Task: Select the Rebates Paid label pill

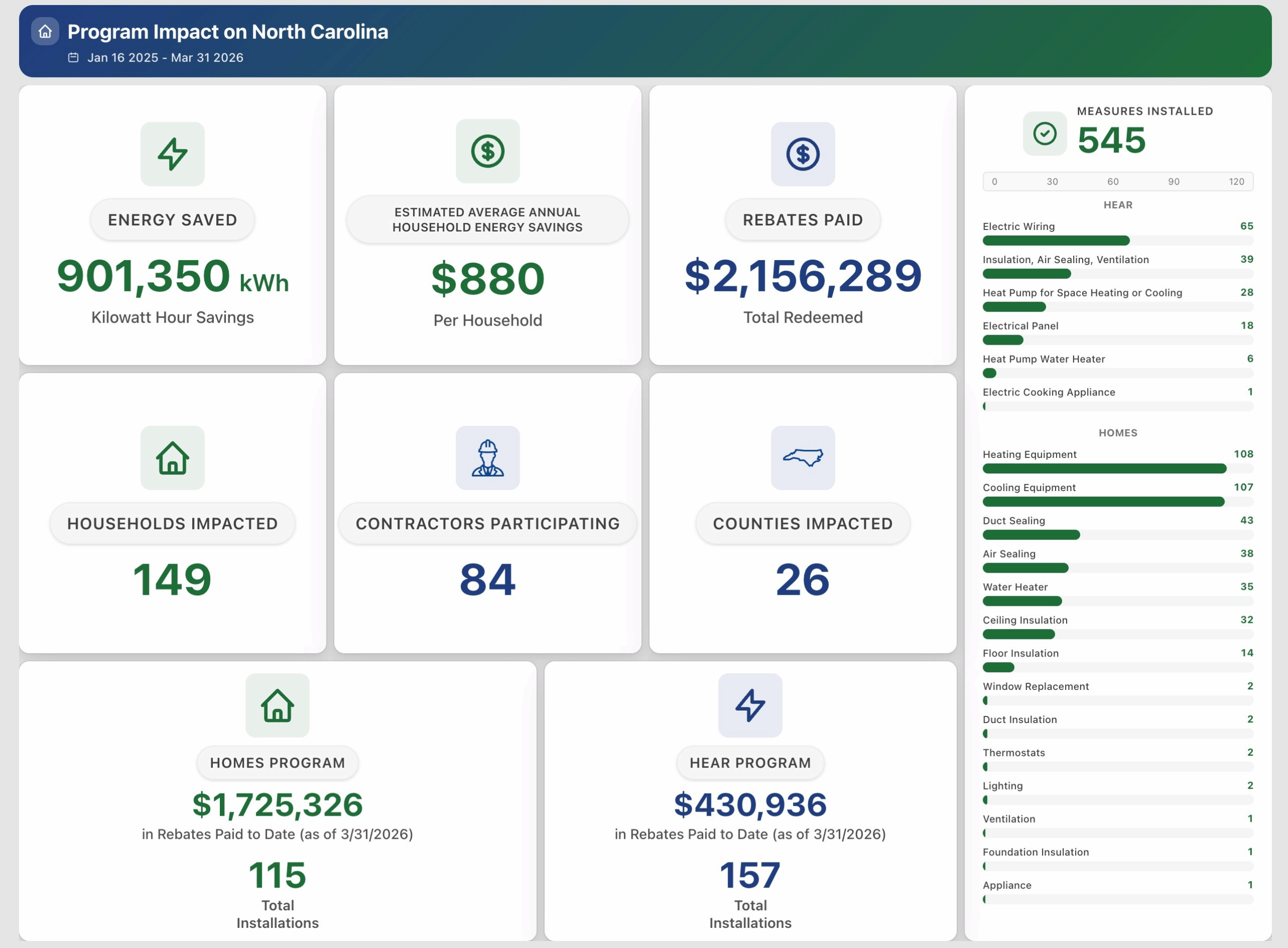Action: [802, 220]
